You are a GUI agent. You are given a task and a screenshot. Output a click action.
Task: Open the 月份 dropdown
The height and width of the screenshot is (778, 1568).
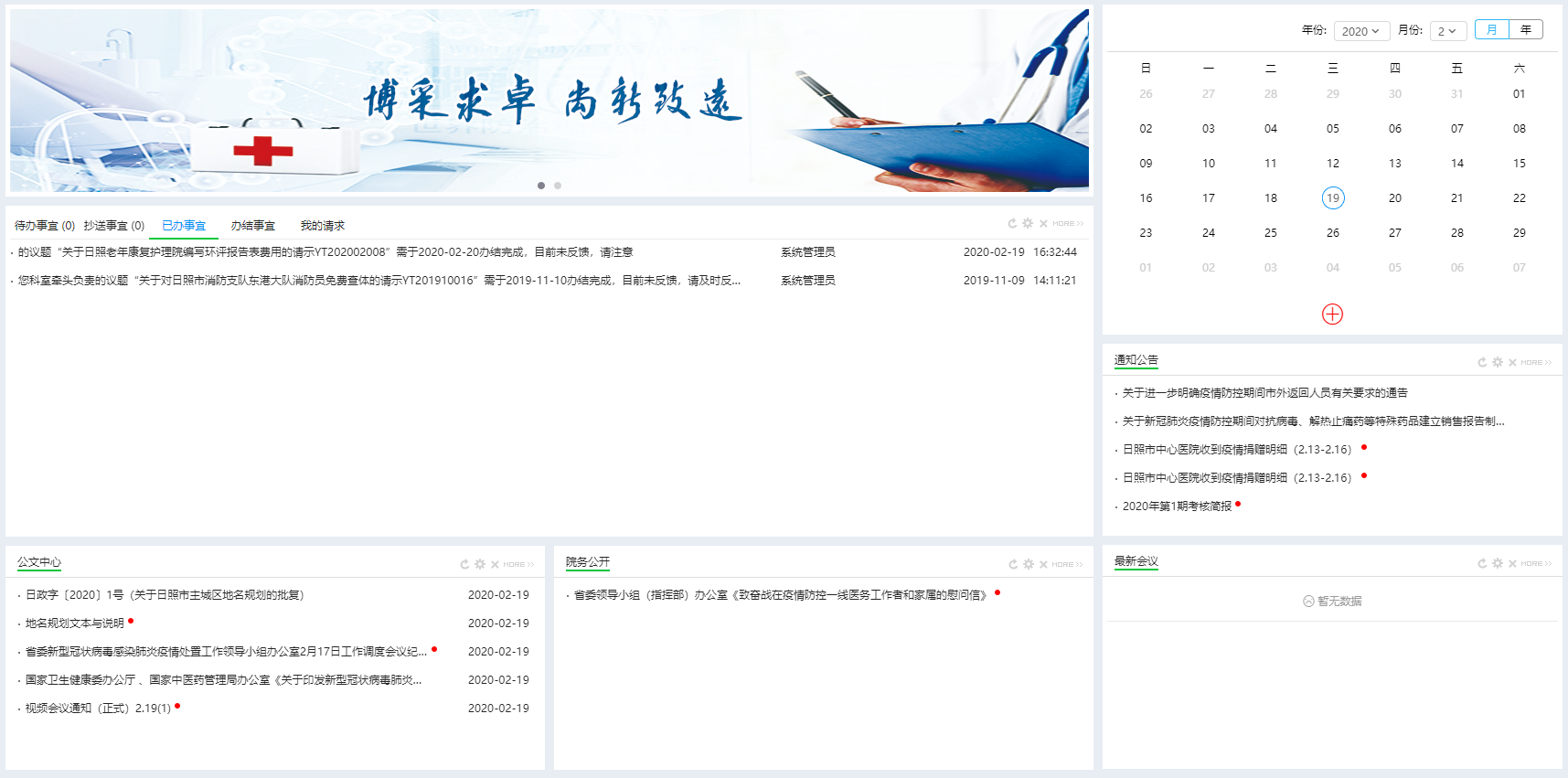(1447, 31)
